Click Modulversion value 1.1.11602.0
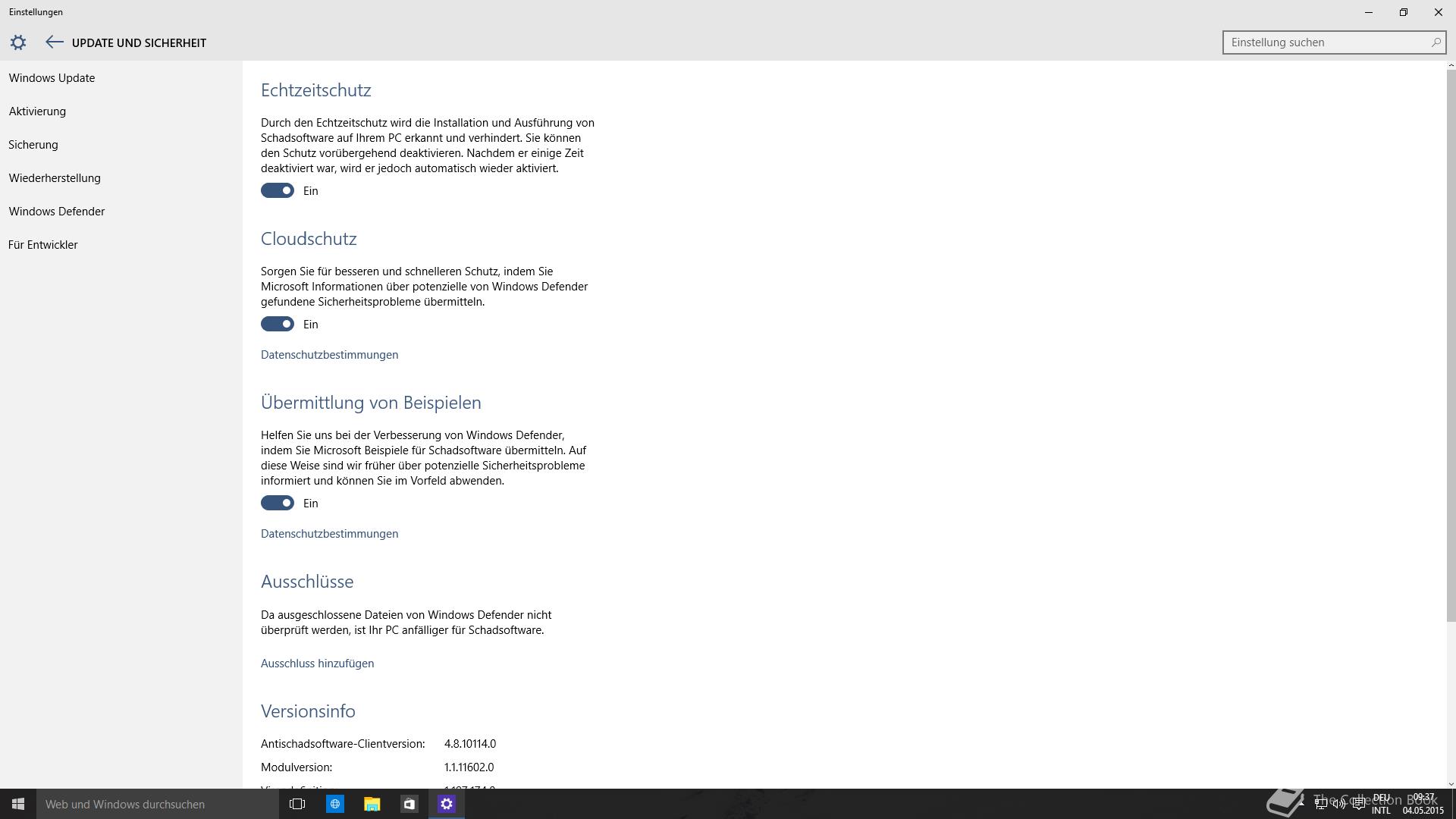1456x819 pixels. click(469, 767)
